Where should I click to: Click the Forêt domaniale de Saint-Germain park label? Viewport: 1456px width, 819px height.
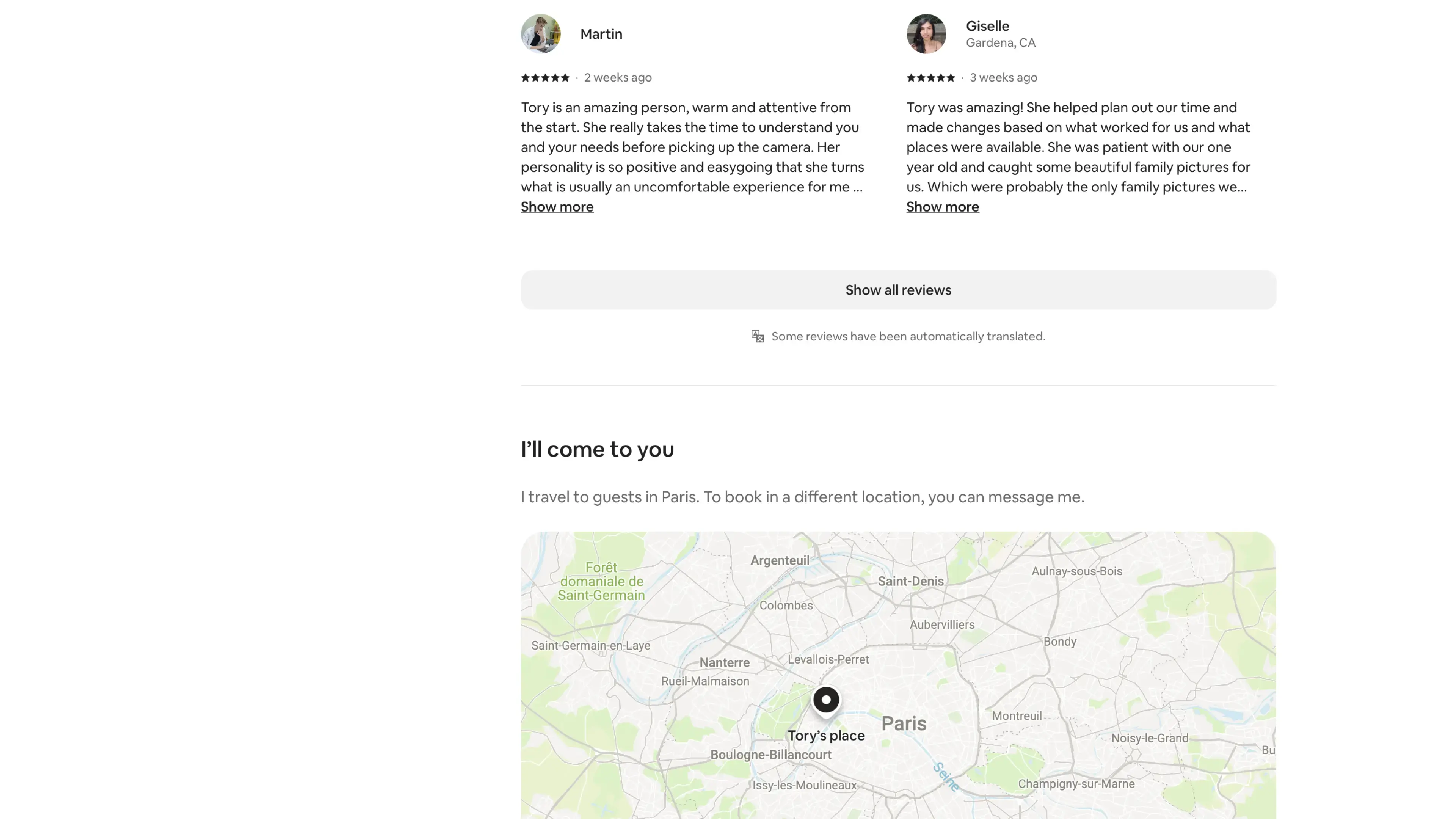601,581
